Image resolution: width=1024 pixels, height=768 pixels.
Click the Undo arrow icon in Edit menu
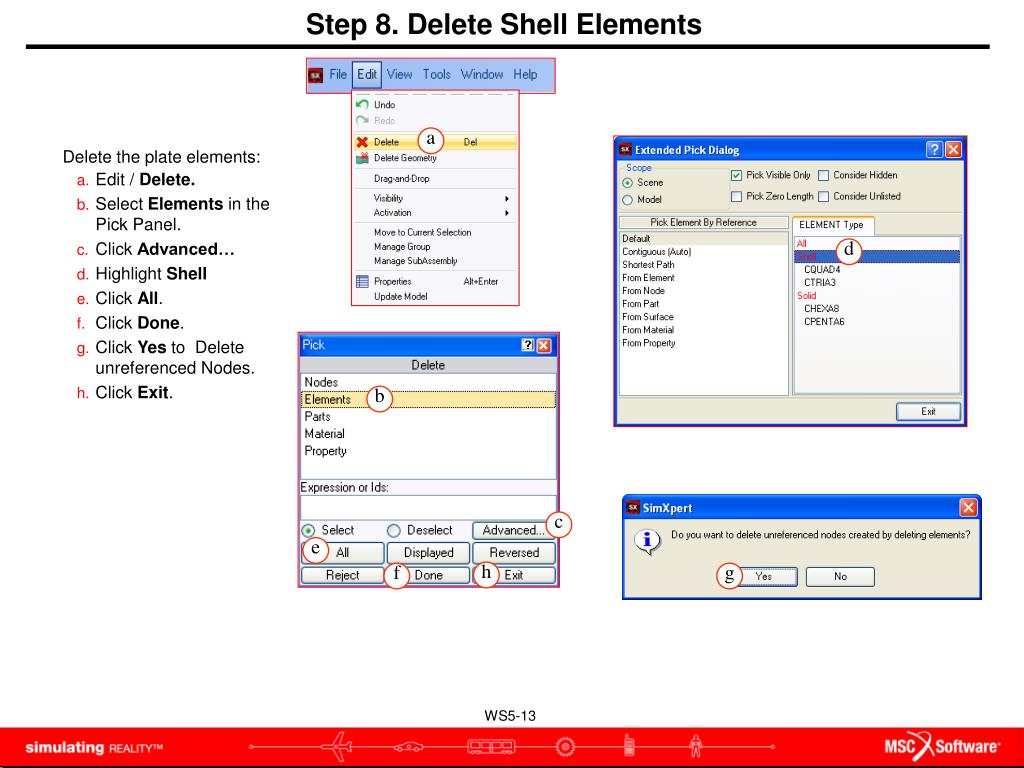click(362, 104)
